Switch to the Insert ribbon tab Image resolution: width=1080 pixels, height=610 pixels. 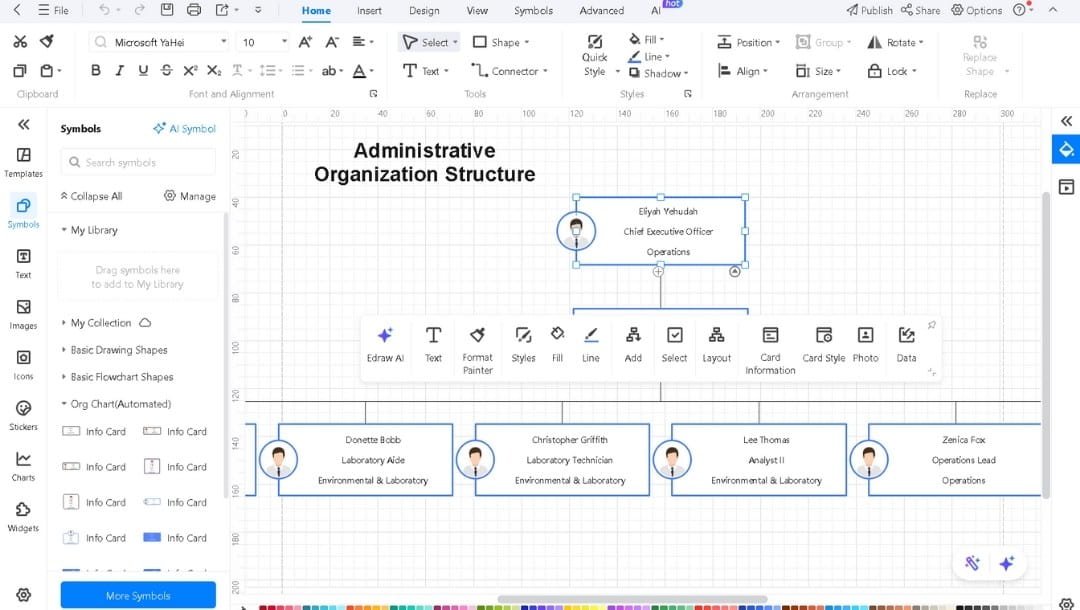pyautogui.click(x=369, y=11)
